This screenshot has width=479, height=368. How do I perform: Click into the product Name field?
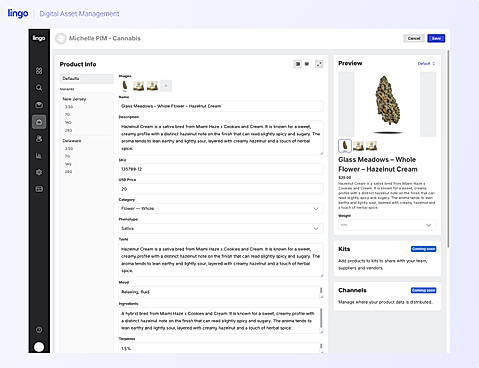click(220, 106)
